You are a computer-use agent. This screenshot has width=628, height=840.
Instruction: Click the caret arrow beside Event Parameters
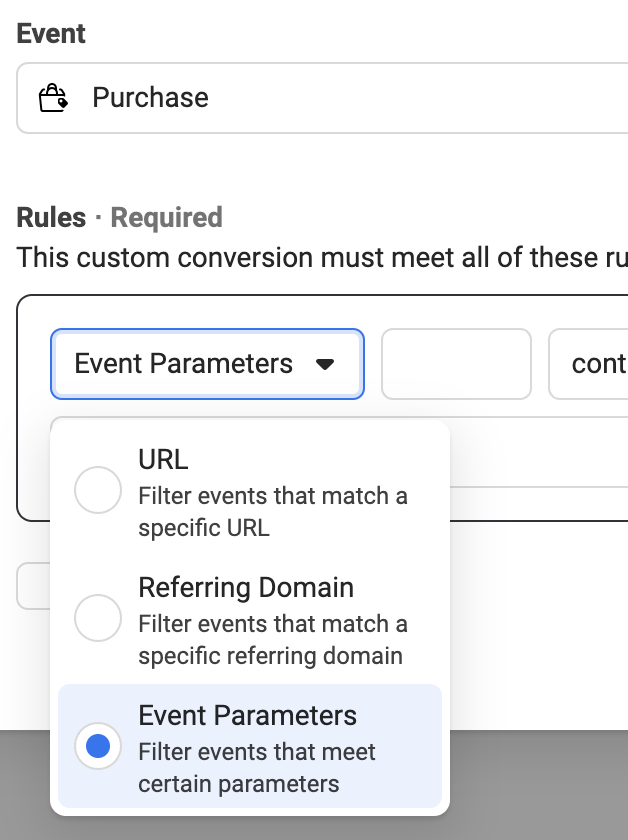point(325,364)
